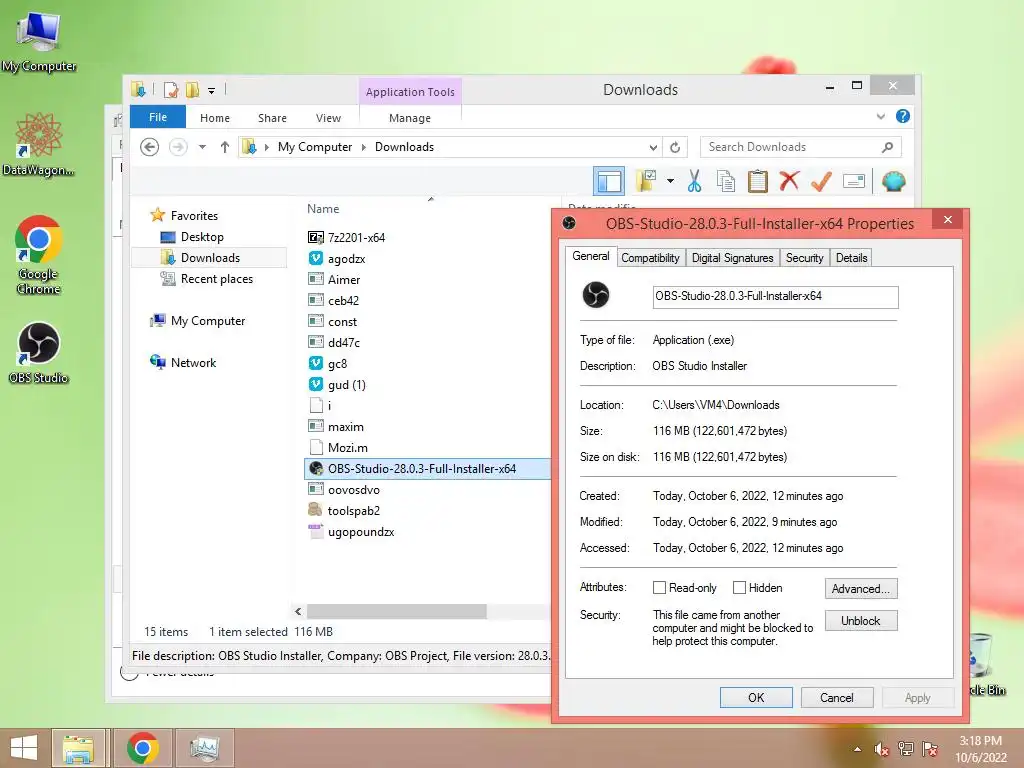Switch to the Share ribbon tab
Image resolution: width=1024 pixels, height=768 pixels.
(x=272, y=118)
